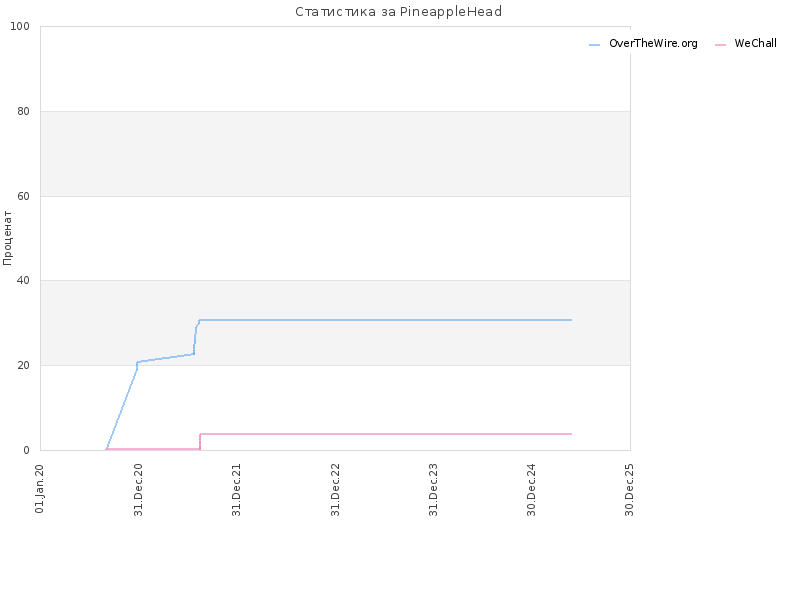Click the 30.Dec.24 x-axis date label
The image size is (800, 600).
click(x=531, y=490)
